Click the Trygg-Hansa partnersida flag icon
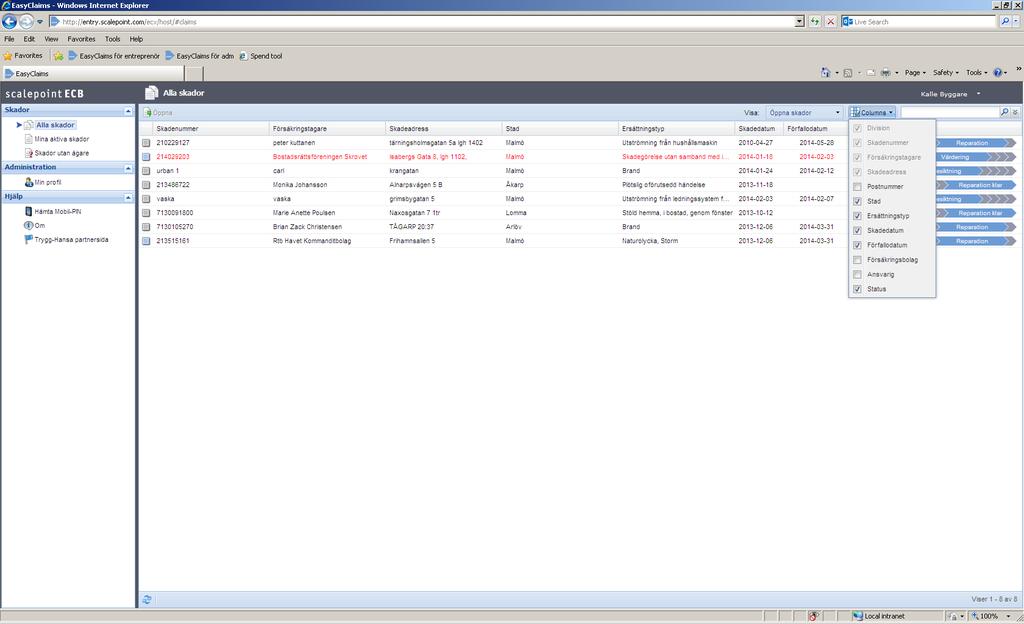This screenshot has height=624, width=1024. (29, 240)
